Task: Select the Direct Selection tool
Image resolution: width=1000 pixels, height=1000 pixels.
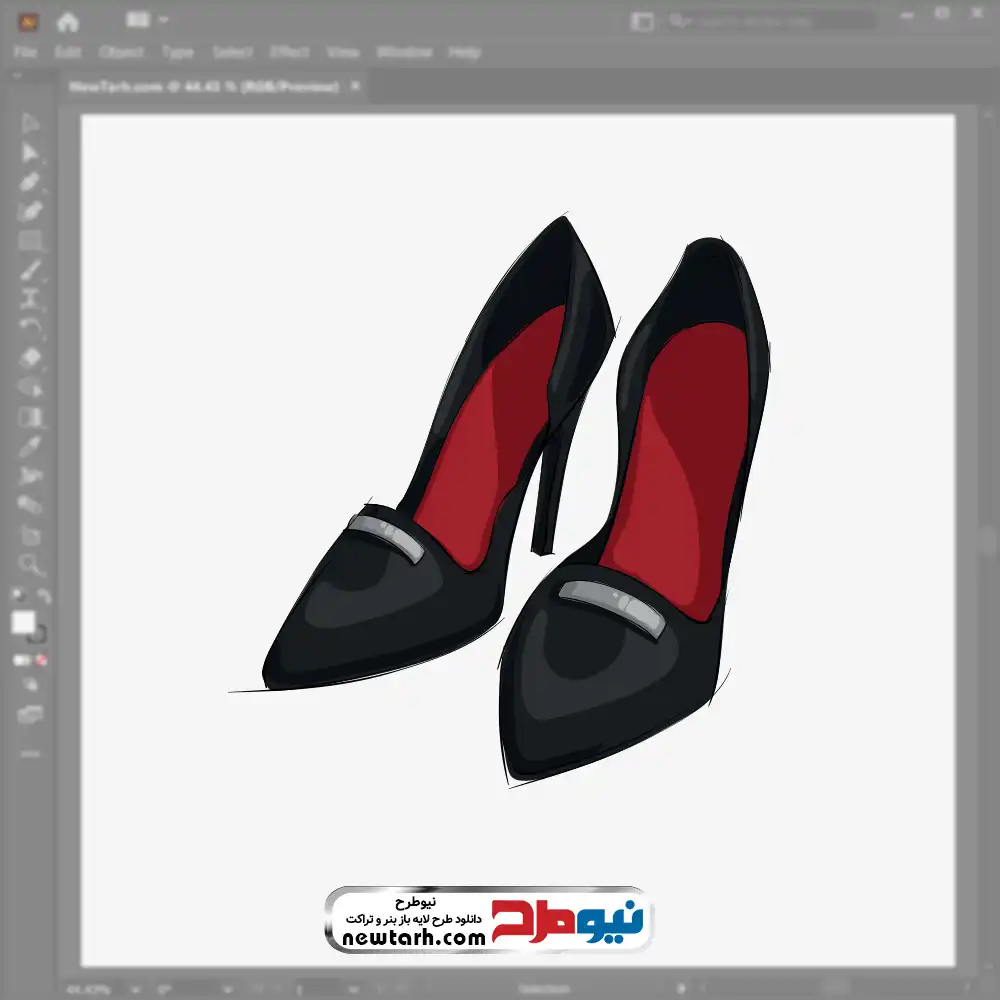Action: click(x=30, y=153)
